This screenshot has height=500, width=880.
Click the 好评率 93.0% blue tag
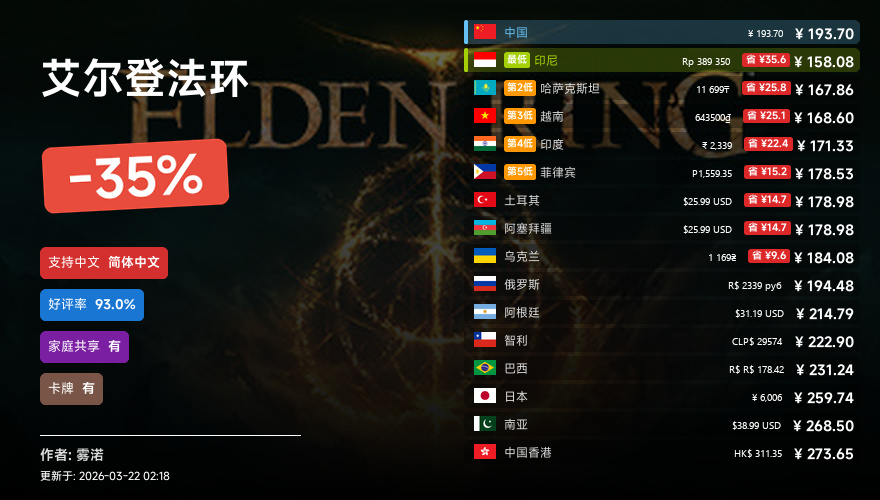[x=92, y=305]
